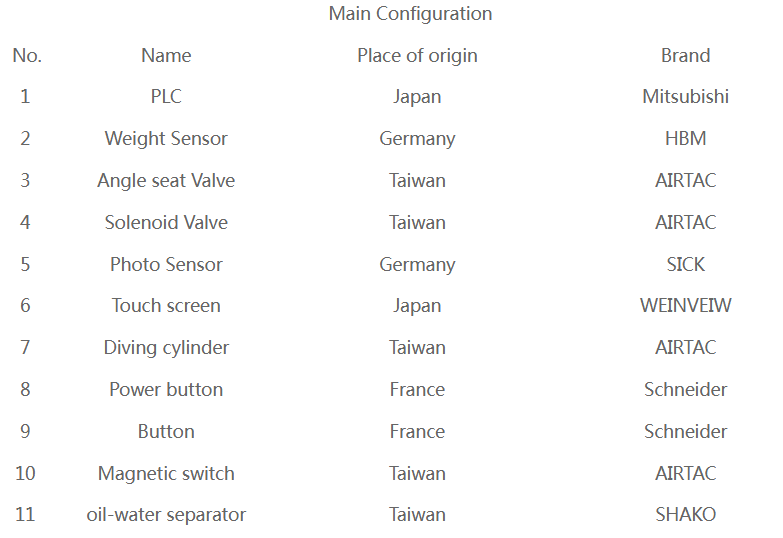Screen dimensions: 783x538
Task: Click the Diving cylinder entry
Action: click(x=166, y=348)
